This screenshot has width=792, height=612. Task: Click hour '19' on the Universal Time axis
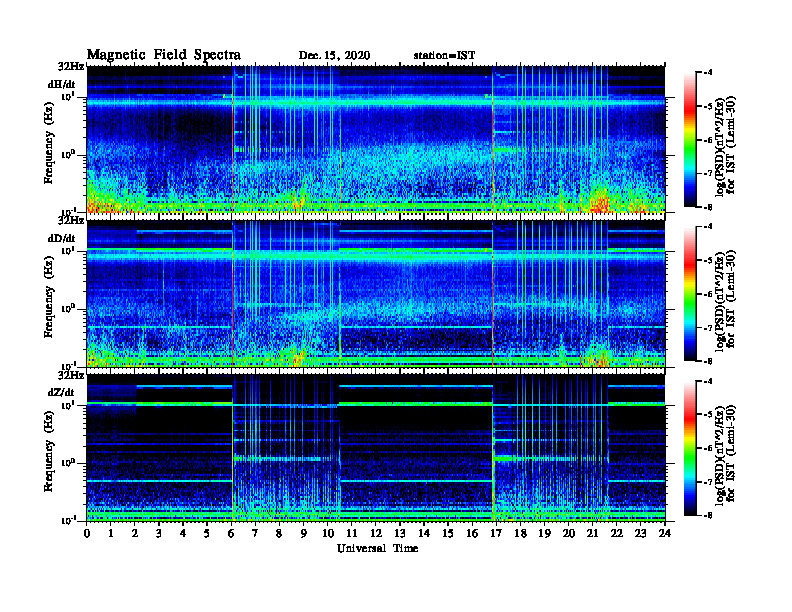[x=544, y=533]
